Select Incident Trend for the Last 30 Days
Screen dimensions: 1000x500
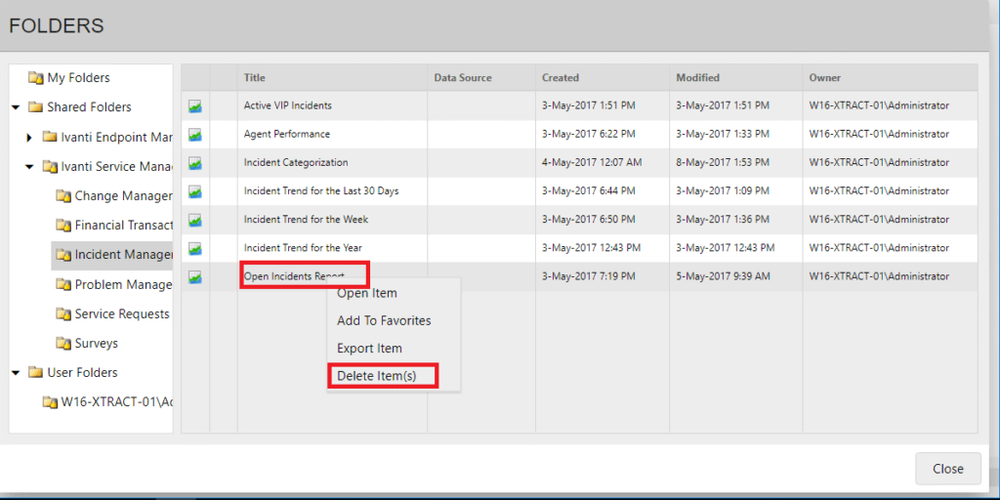(x=321, y=191)
